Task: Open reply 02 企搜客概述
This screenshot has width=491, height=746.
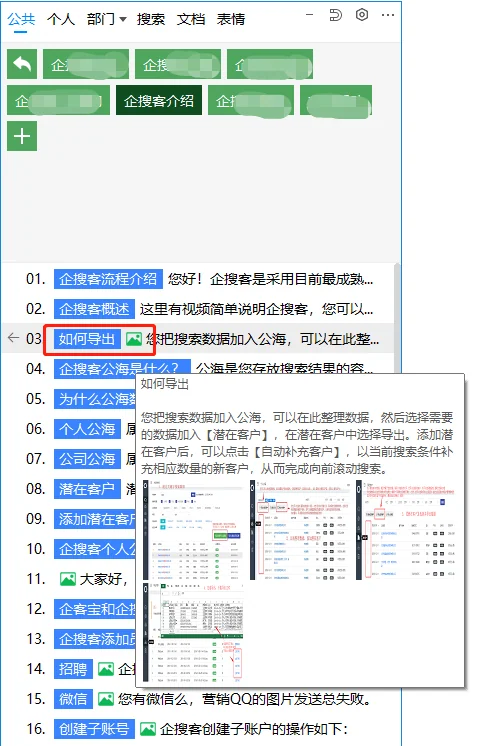Action: point(94,309)
